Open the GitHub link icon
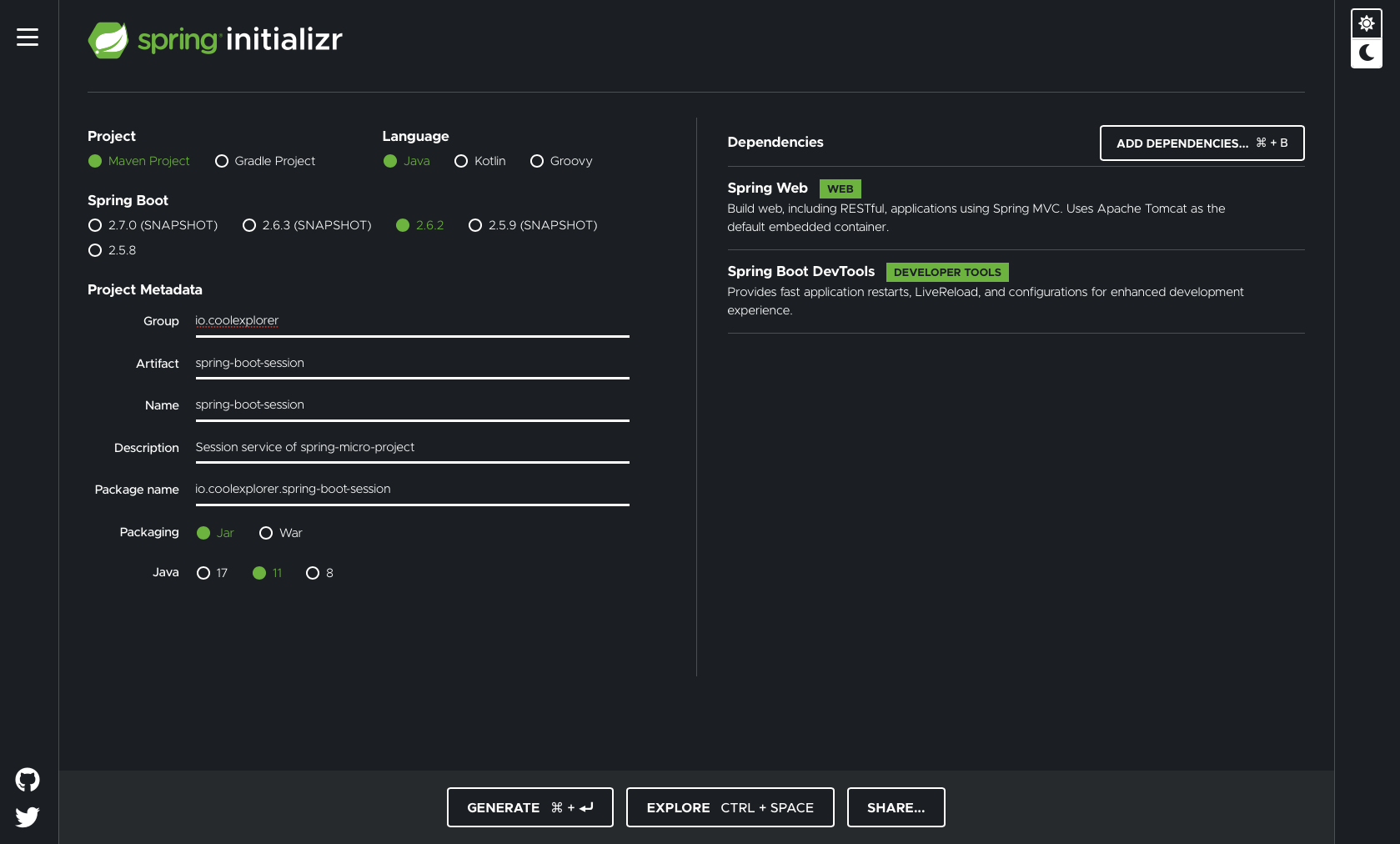Viewport: 1400px width, 844px height. point(28,780)
